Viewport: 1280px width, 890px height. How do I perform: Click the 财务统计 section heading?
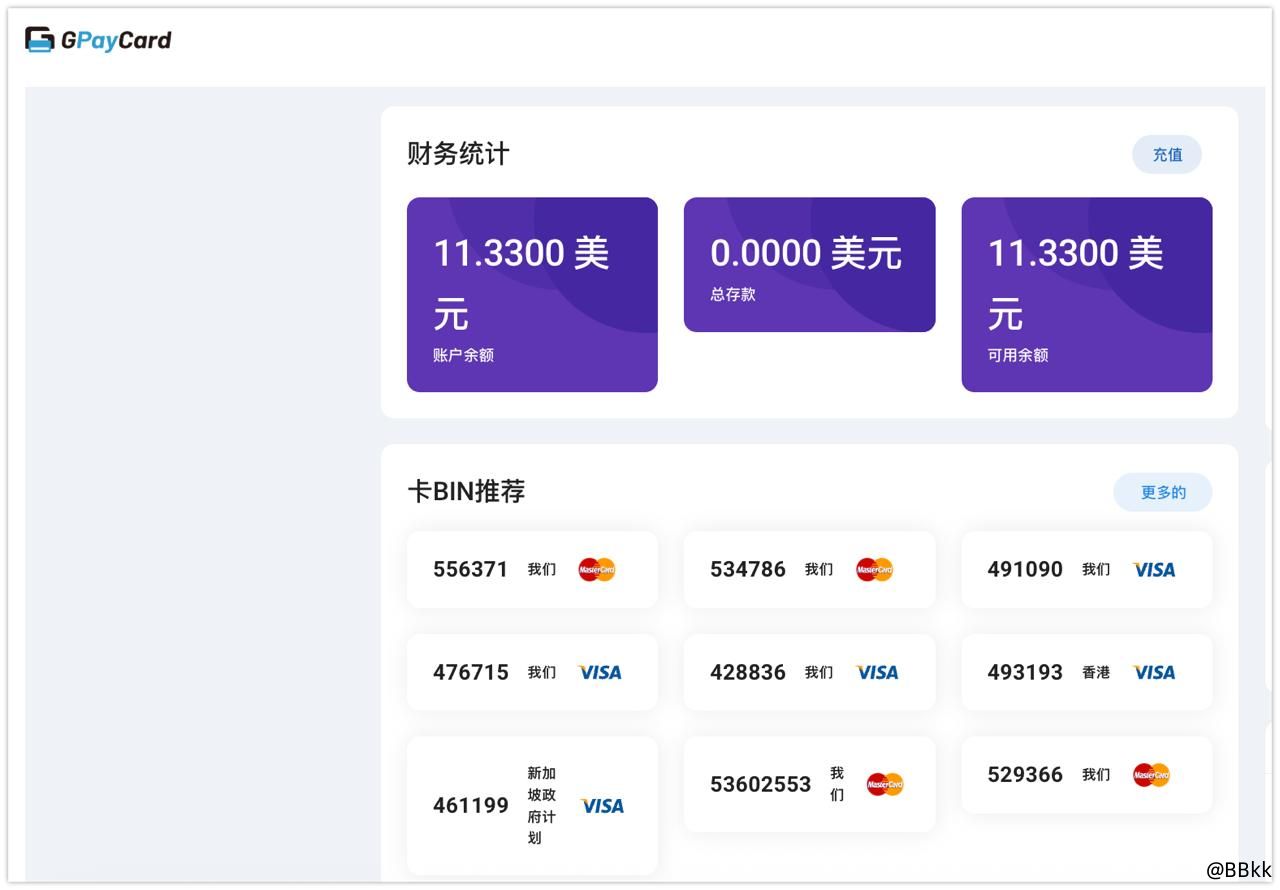point(458,154)
